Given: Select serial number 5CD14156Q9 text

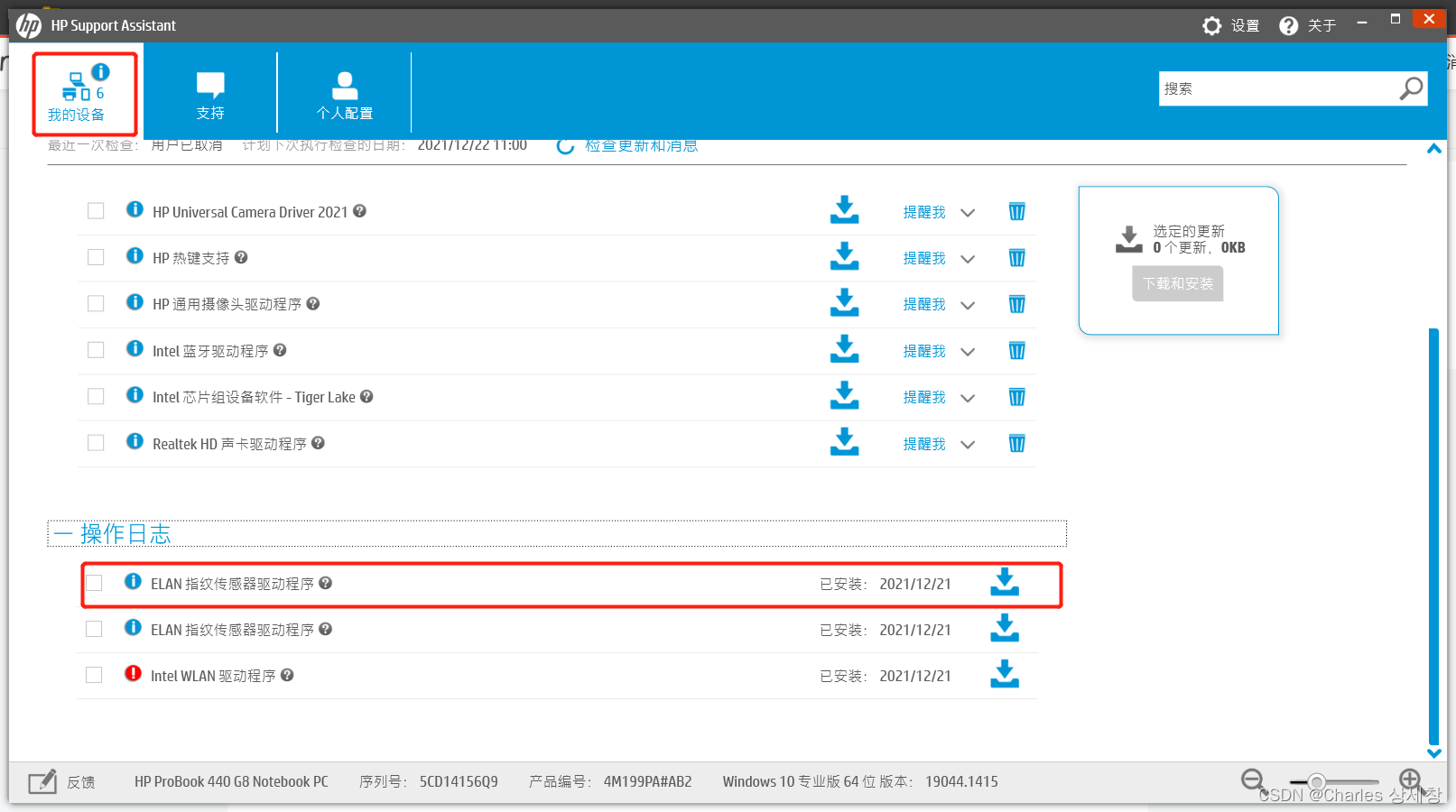Looking at the screenshot, I should click(459, 782).
